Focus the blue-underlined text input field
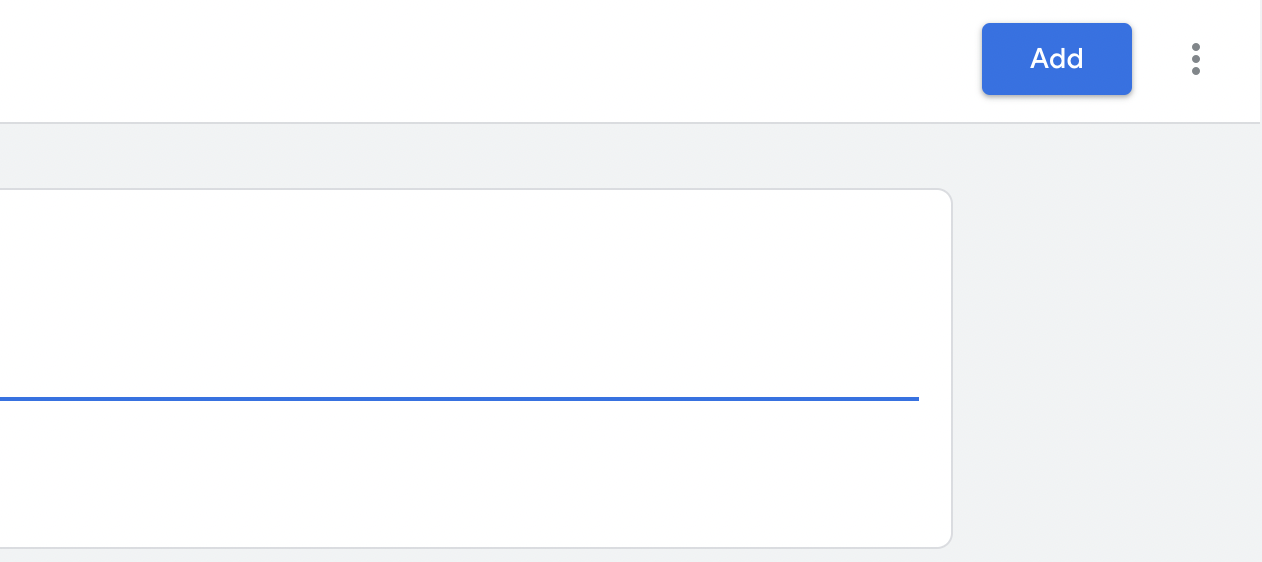This screenshot has height=562, width=1262. pyautogui.click(x=460, y=375)
